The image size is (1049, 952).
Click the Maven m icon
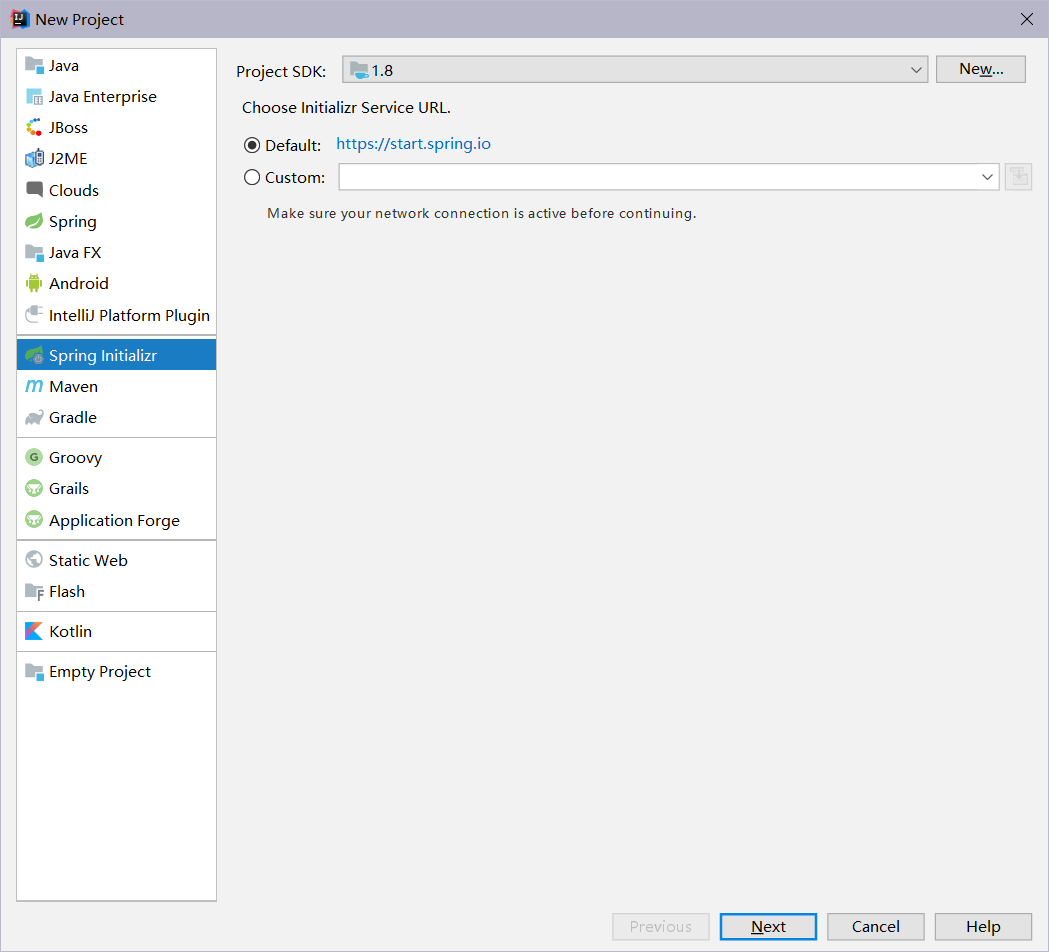tap(34, 386)
